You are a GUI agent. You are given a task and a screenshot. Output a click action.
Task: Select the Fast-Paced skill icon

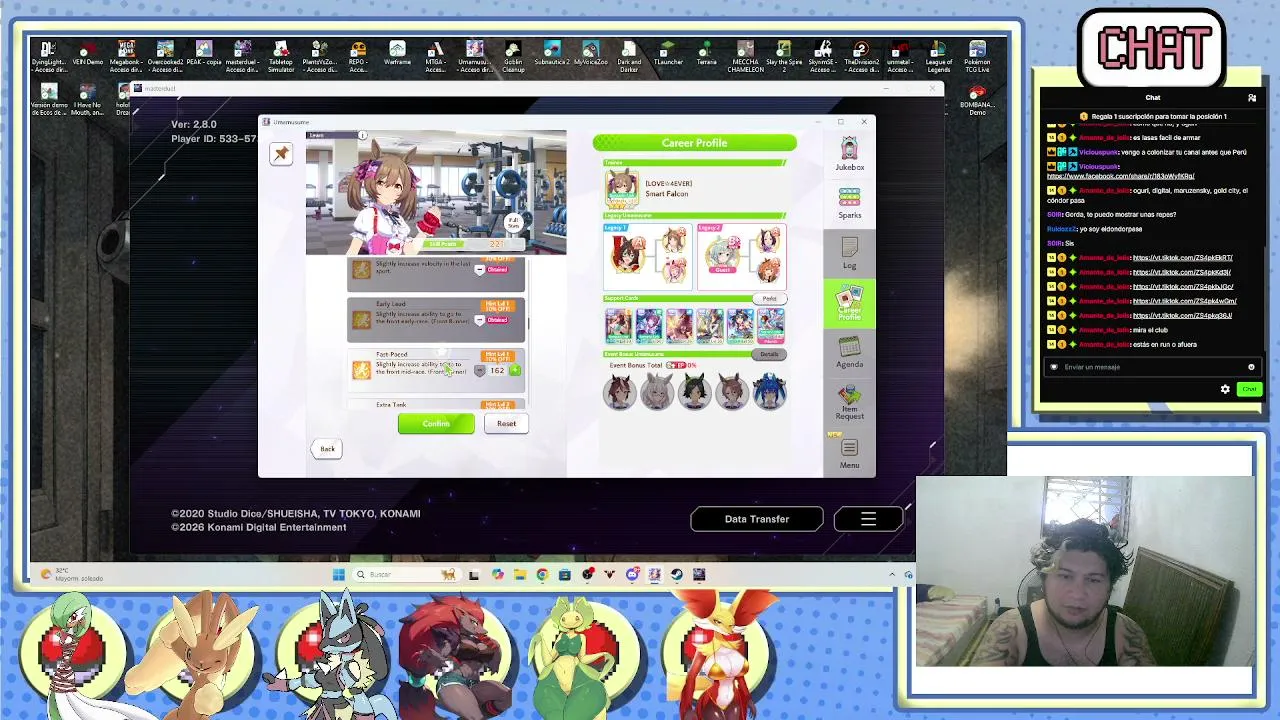[361, 370]
